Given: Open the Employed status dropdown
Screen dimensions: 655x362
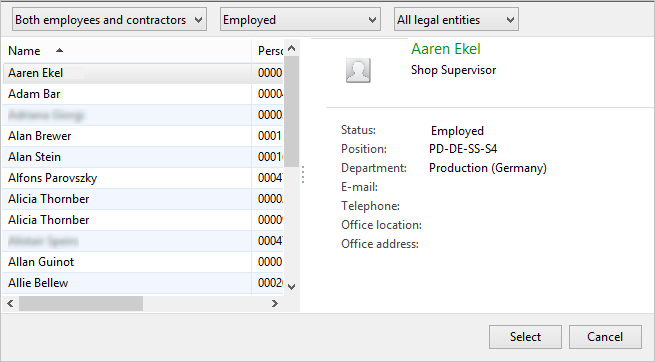Looking at the screenshot, I should pos(300,20).
